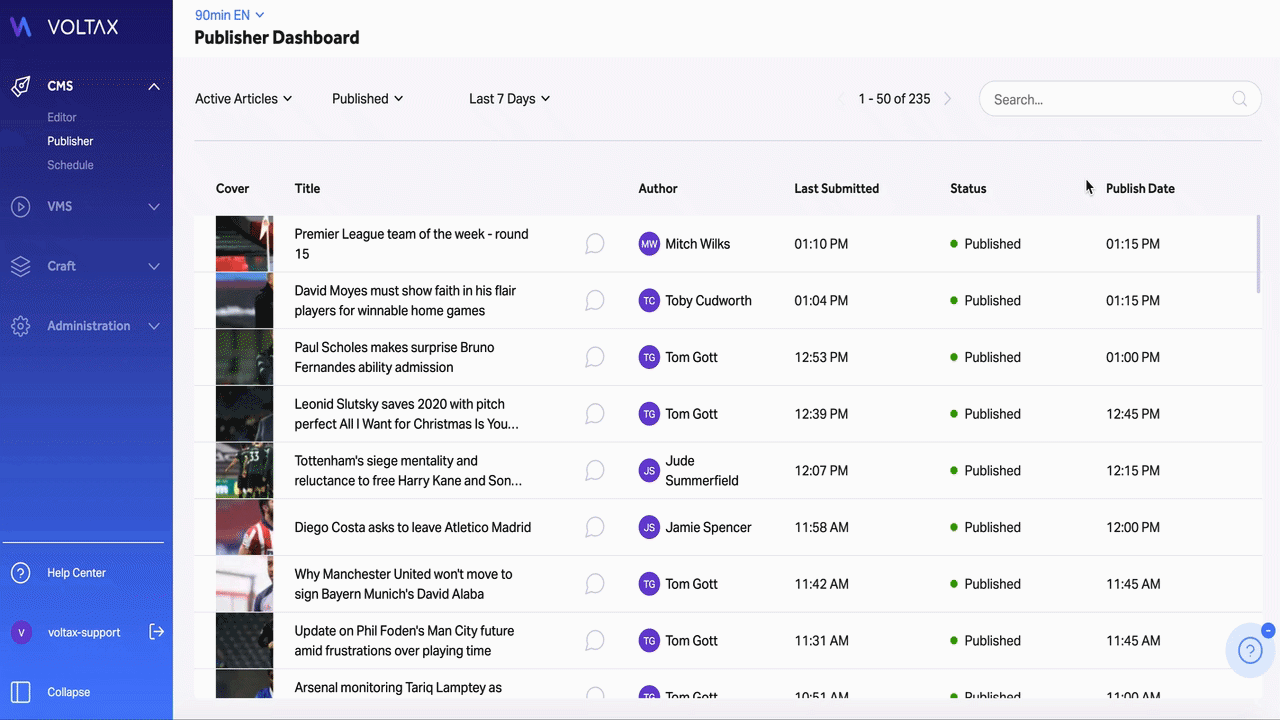Open the Editor menu item
Screen dimensions: 1280x720
click(x=62, y=117)
